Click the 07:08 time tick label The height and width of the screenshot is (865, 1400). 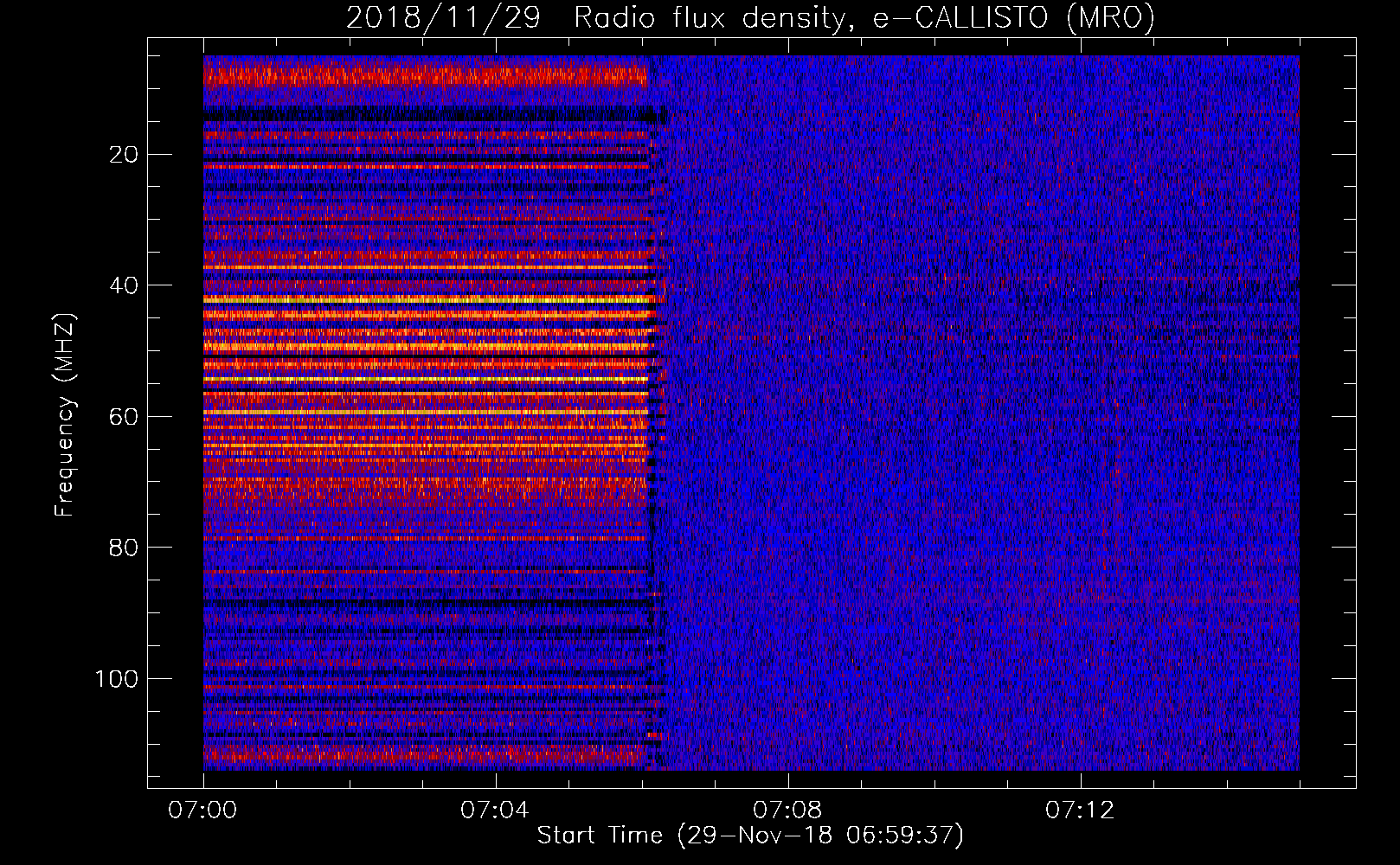point(787,811)
